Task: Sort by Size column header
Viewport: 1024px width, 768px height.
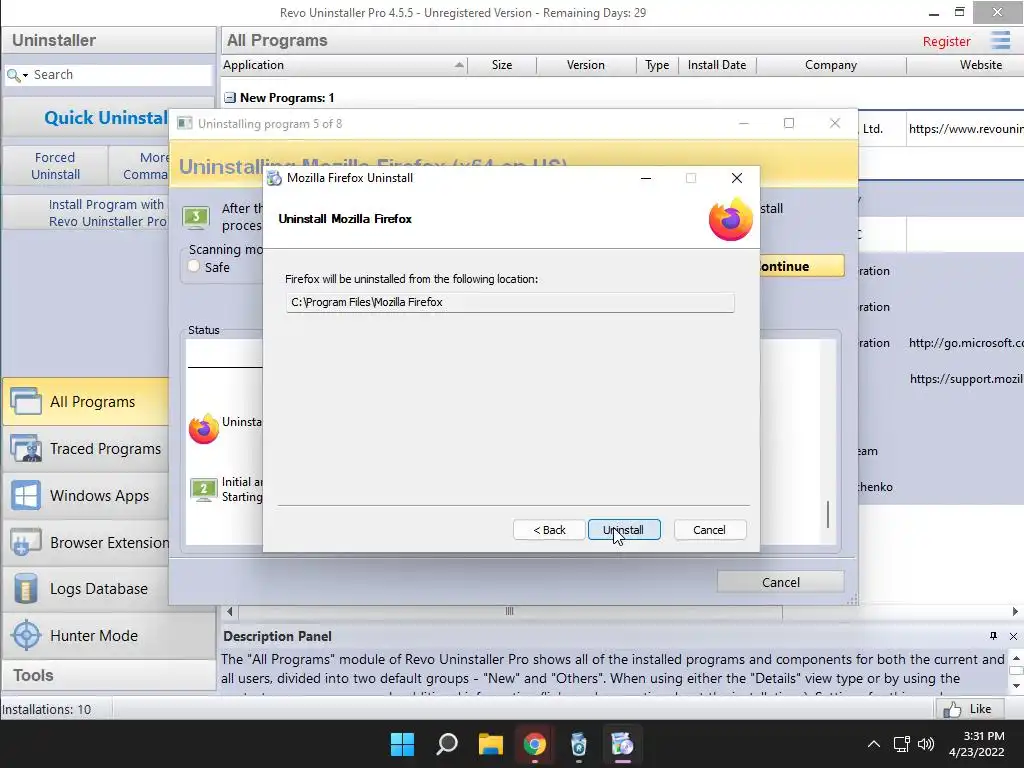Action: (x=502, y=65)
